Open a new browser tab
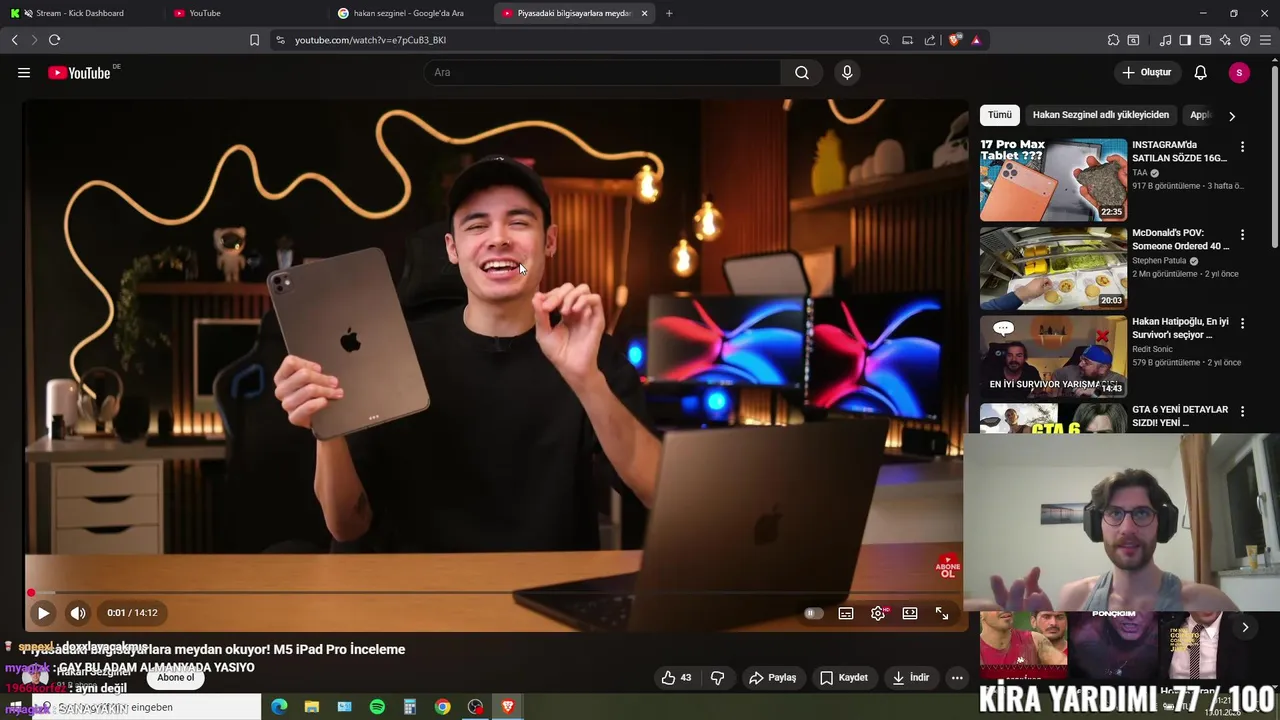Viewport: 1280px width, 720px height. point(669,13)
